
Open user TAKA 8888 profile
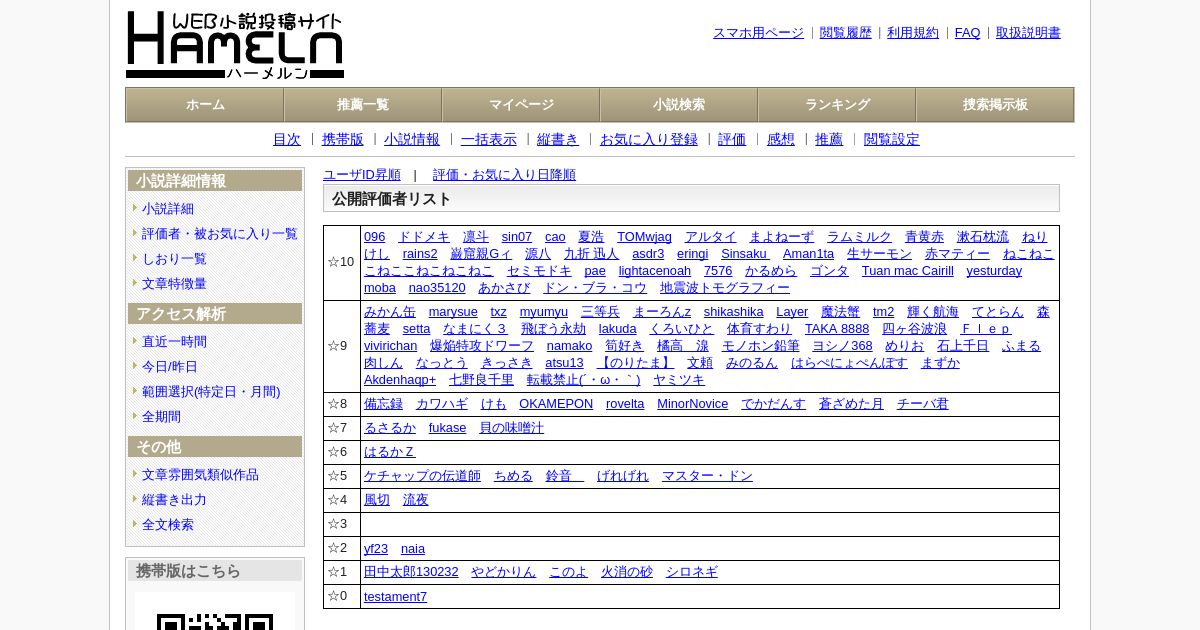[837, 329]
